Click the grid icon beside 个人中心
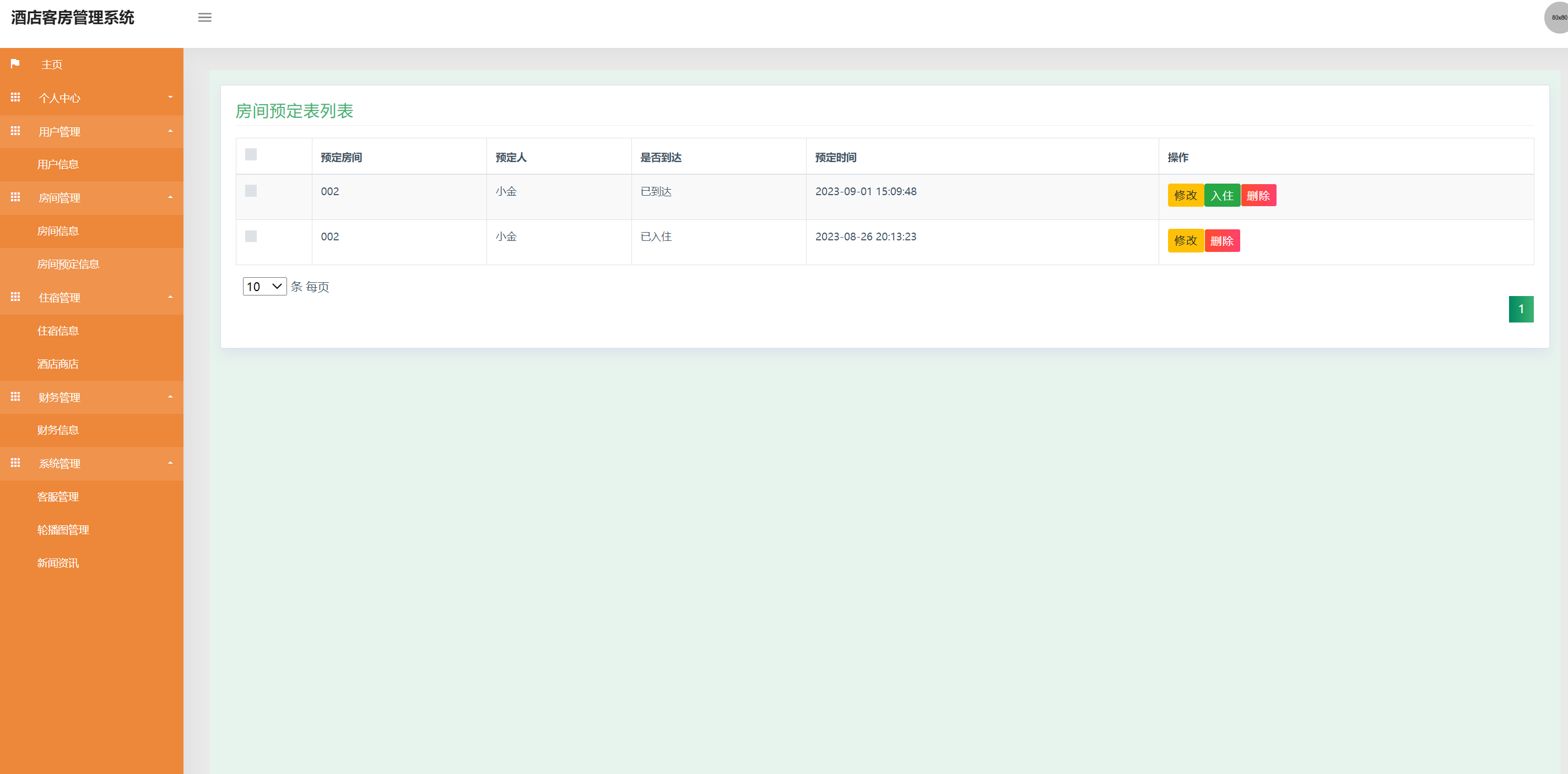Viewport: 1568px width, 774px height. point(15,98)
